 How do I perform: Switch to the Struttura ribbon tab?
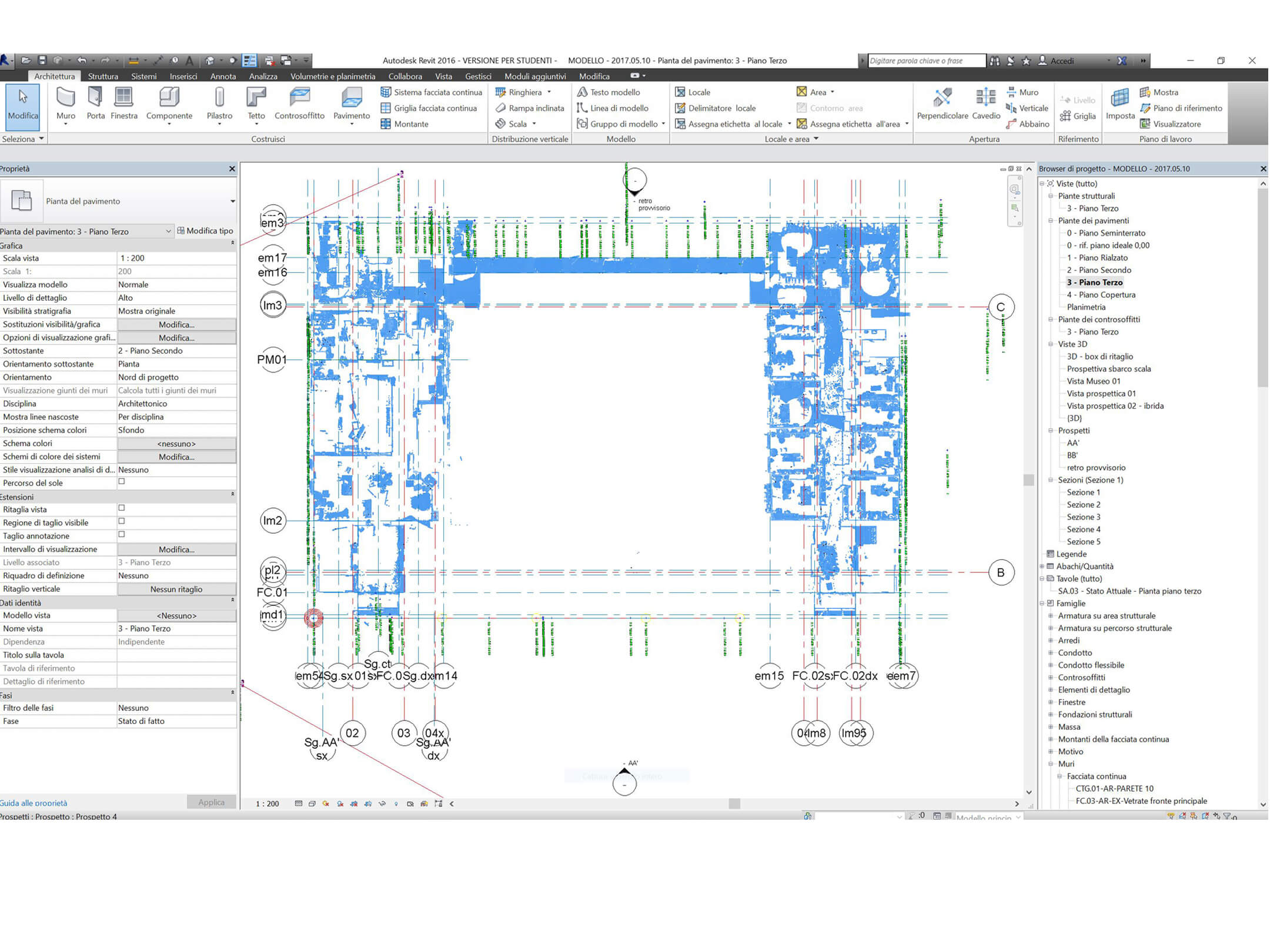[x=103, y=76]
